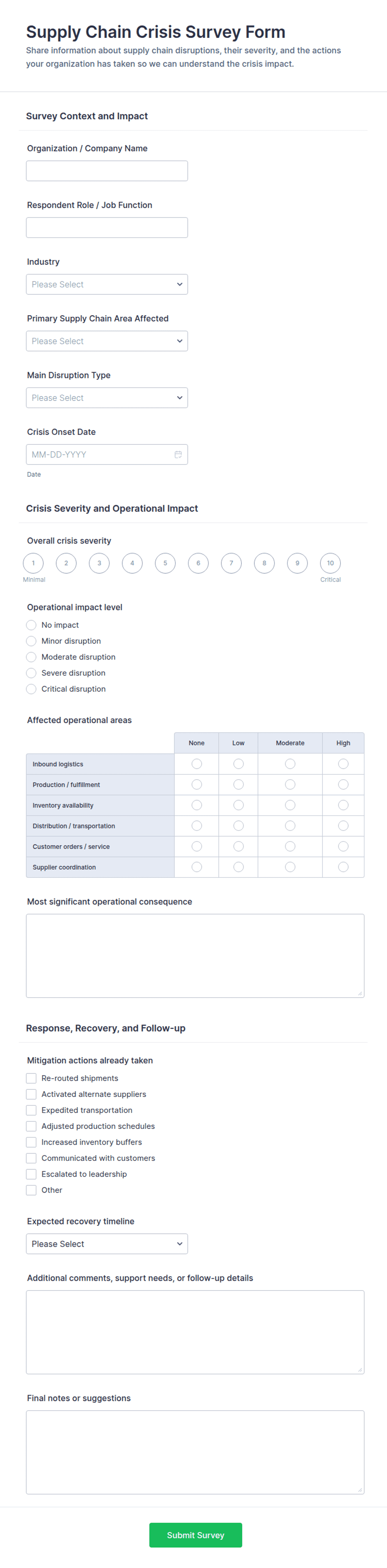The image size is (387, 1568).
Task: Choose severity rating 10 Critical
Action: (330, 563)
